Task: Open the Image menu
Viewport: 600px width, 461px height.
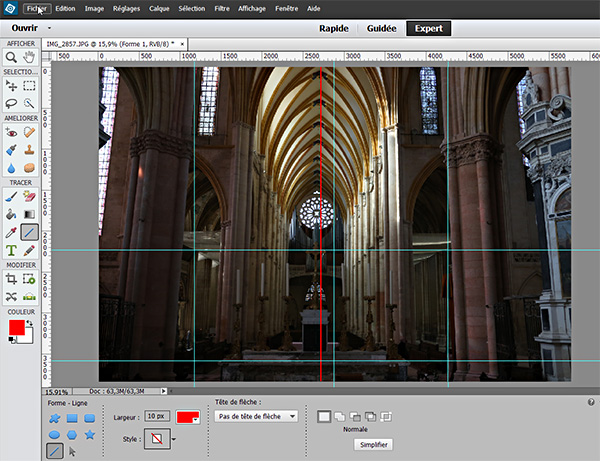Action: [94, 8]
